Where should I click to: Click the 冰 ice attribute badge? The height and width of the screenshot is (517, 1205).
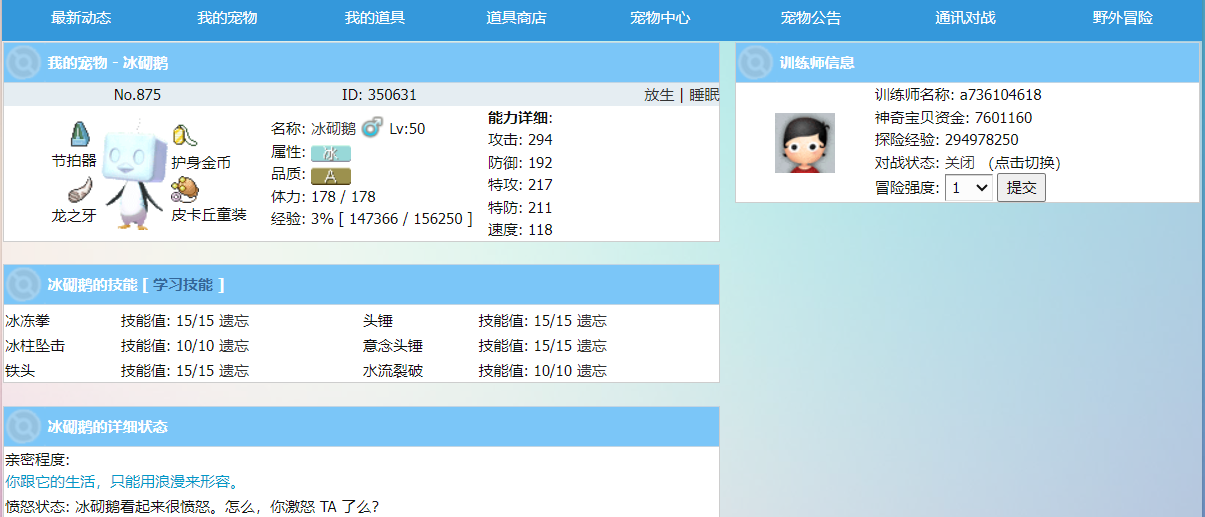pos(331,153)
